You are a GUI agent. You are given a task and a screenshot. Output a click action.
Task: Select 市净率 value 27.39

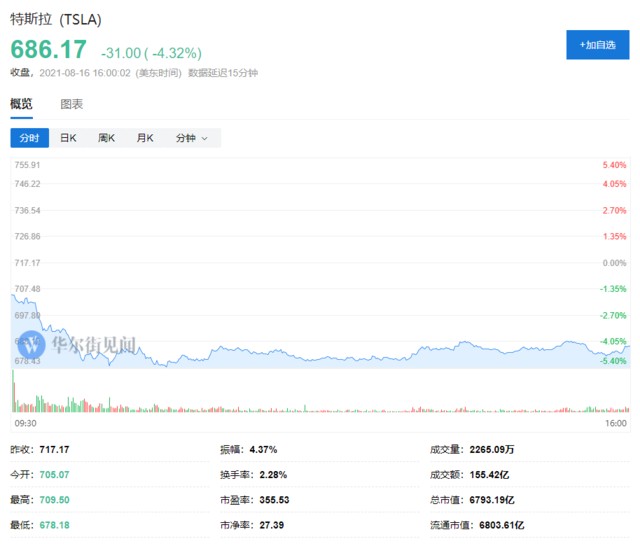click(x=271, y=525)
